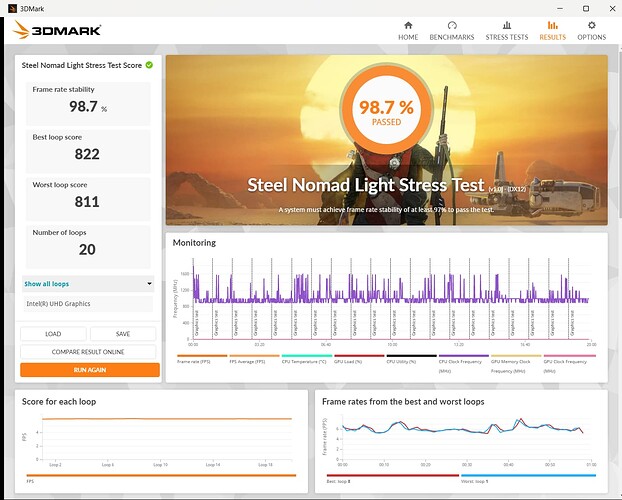This screenshot has width=622, height=500.
Task: Click the Best loop score 822 value
Action: (87, 154)
